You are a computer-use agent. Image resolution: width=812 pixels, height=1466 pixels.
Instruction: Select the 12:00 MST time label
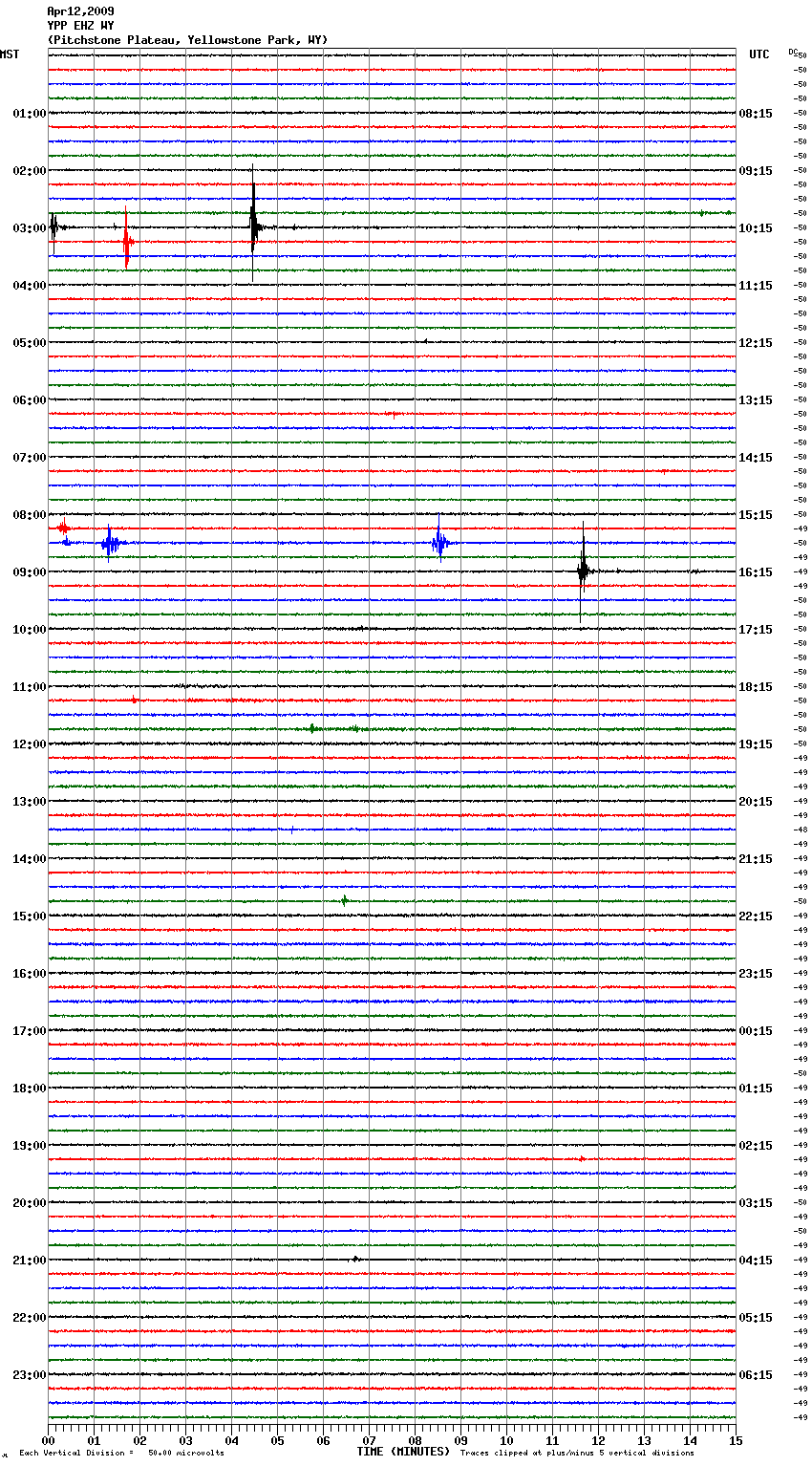point(30,744)
